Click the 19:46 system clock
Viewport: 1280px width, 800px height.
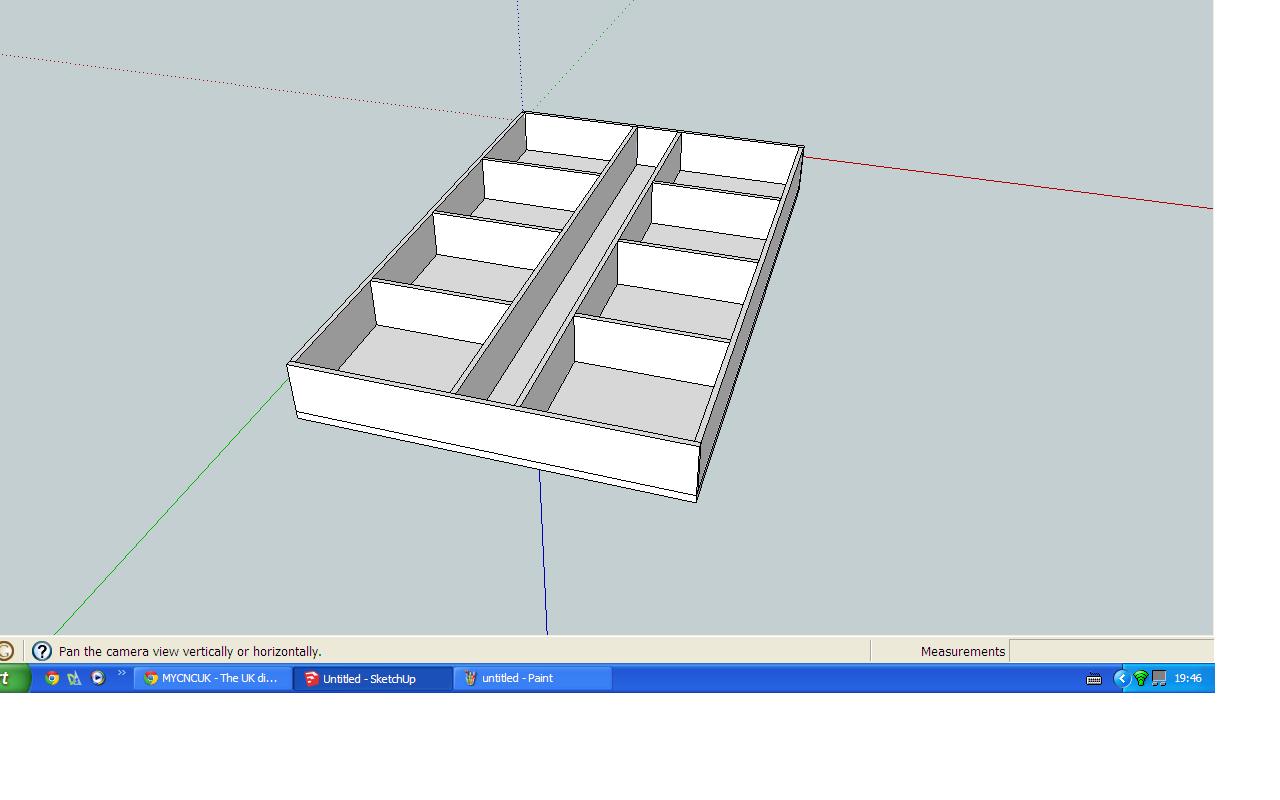[x=1188, y=678]
